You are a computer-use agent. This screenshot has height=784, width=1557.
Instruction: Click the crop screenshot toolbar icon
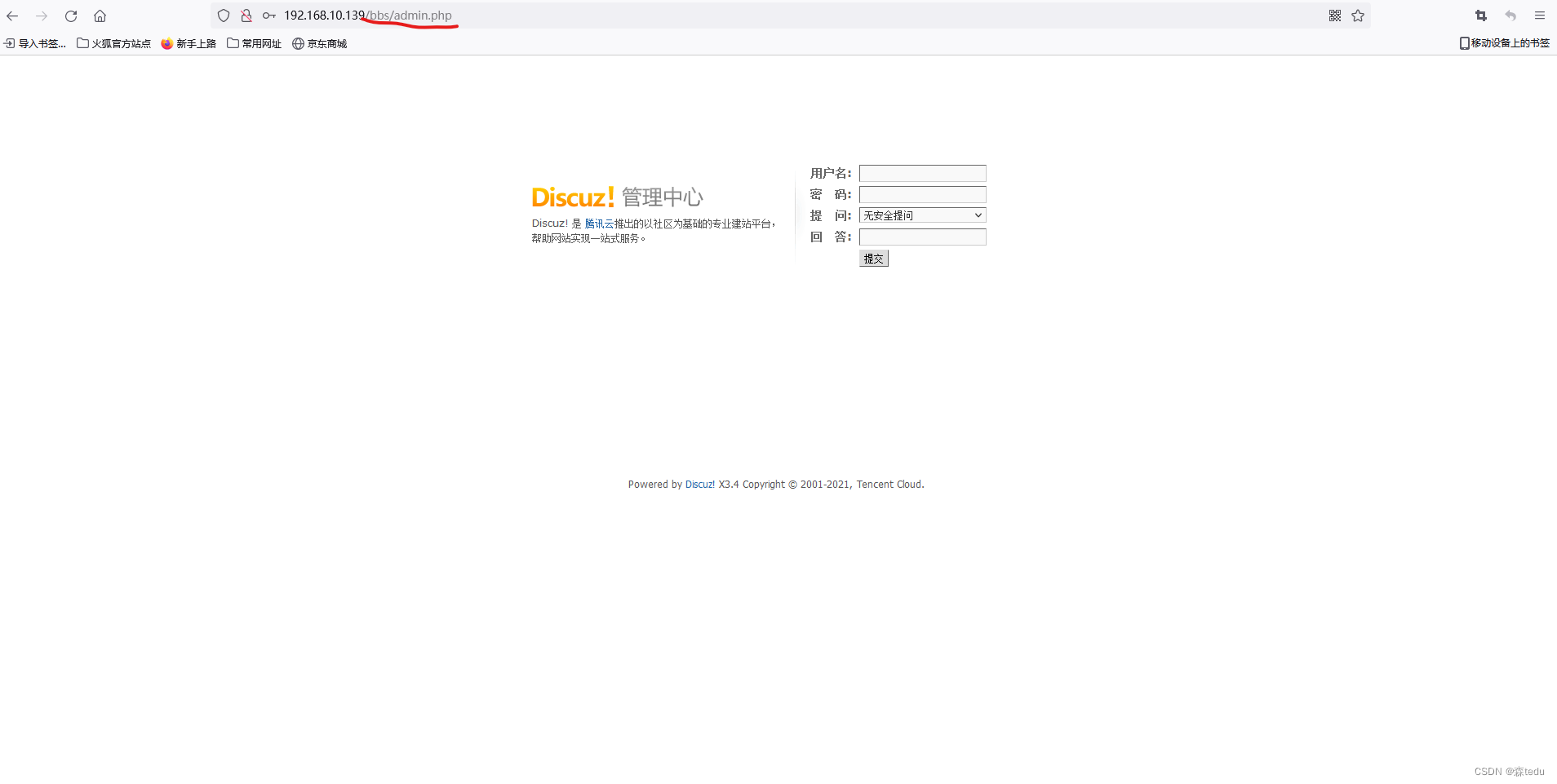click(1481, 16)
